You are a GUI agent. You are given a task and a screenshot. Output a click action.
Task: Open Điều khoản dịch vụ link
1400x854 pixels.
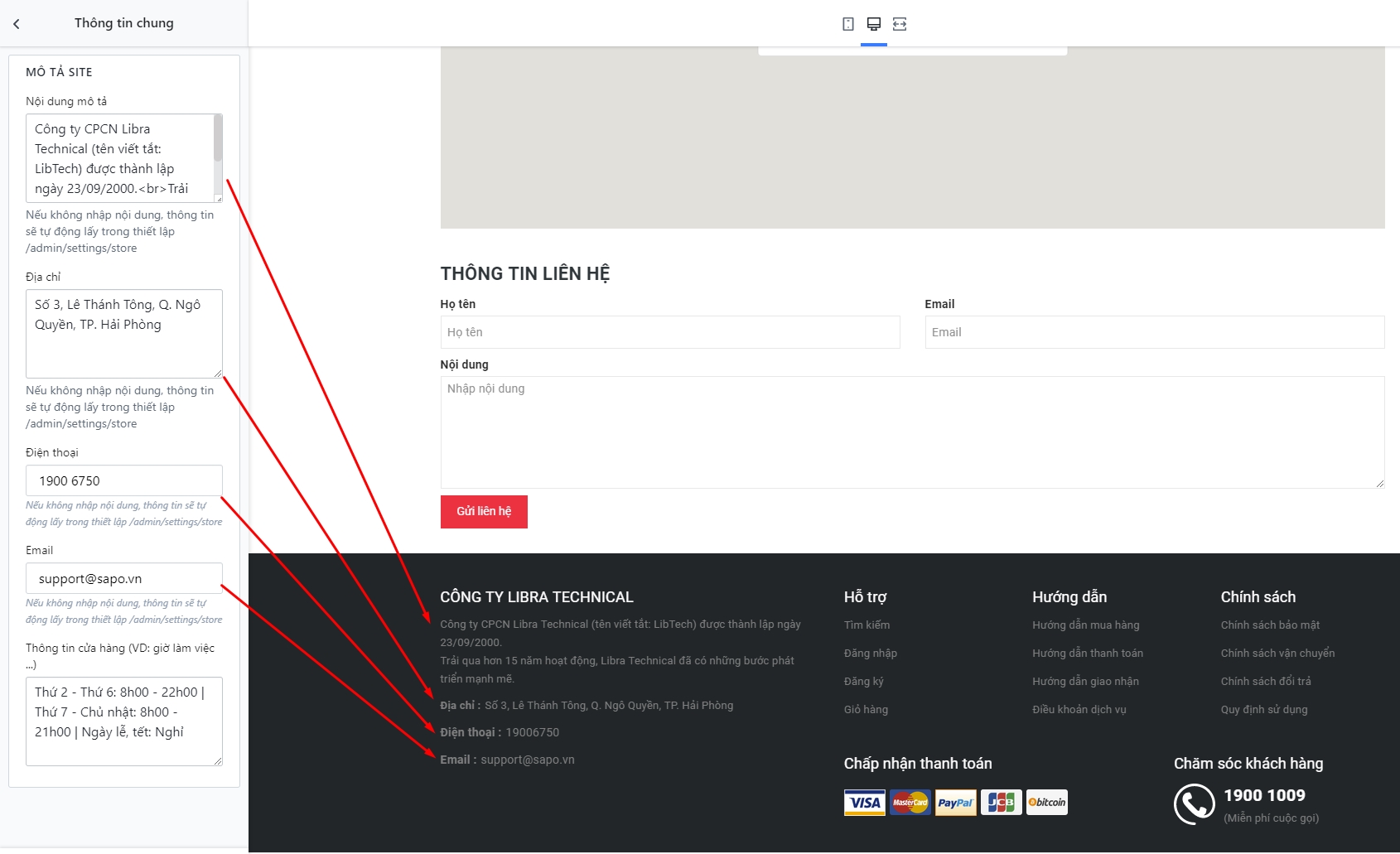point(1079,710)
